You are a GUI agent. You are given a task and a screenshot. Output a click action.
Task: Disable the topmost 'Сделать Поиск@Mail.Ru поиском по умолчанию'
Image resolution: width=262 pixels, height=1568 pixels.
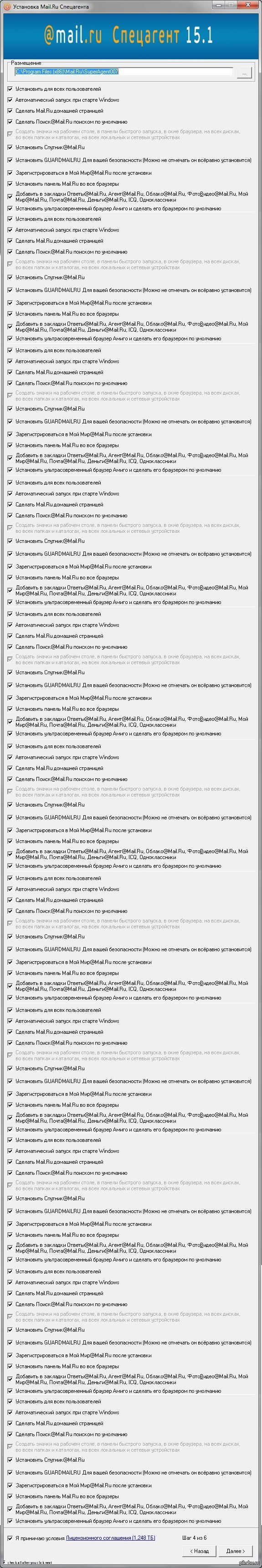click(10, 122)
